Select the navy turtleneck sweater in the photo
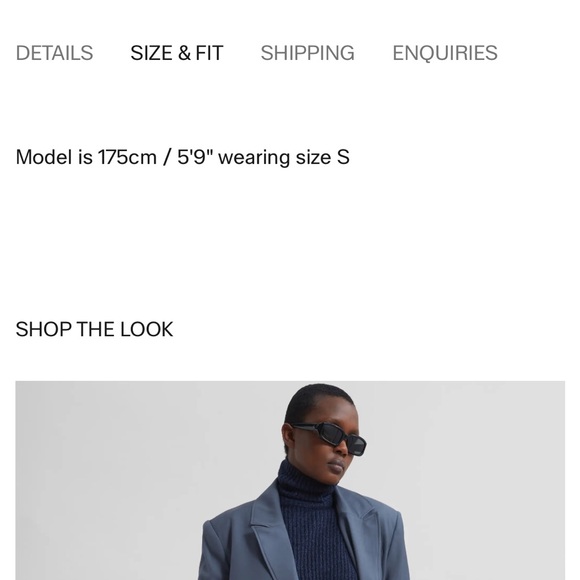 click(x=314, y=525)
